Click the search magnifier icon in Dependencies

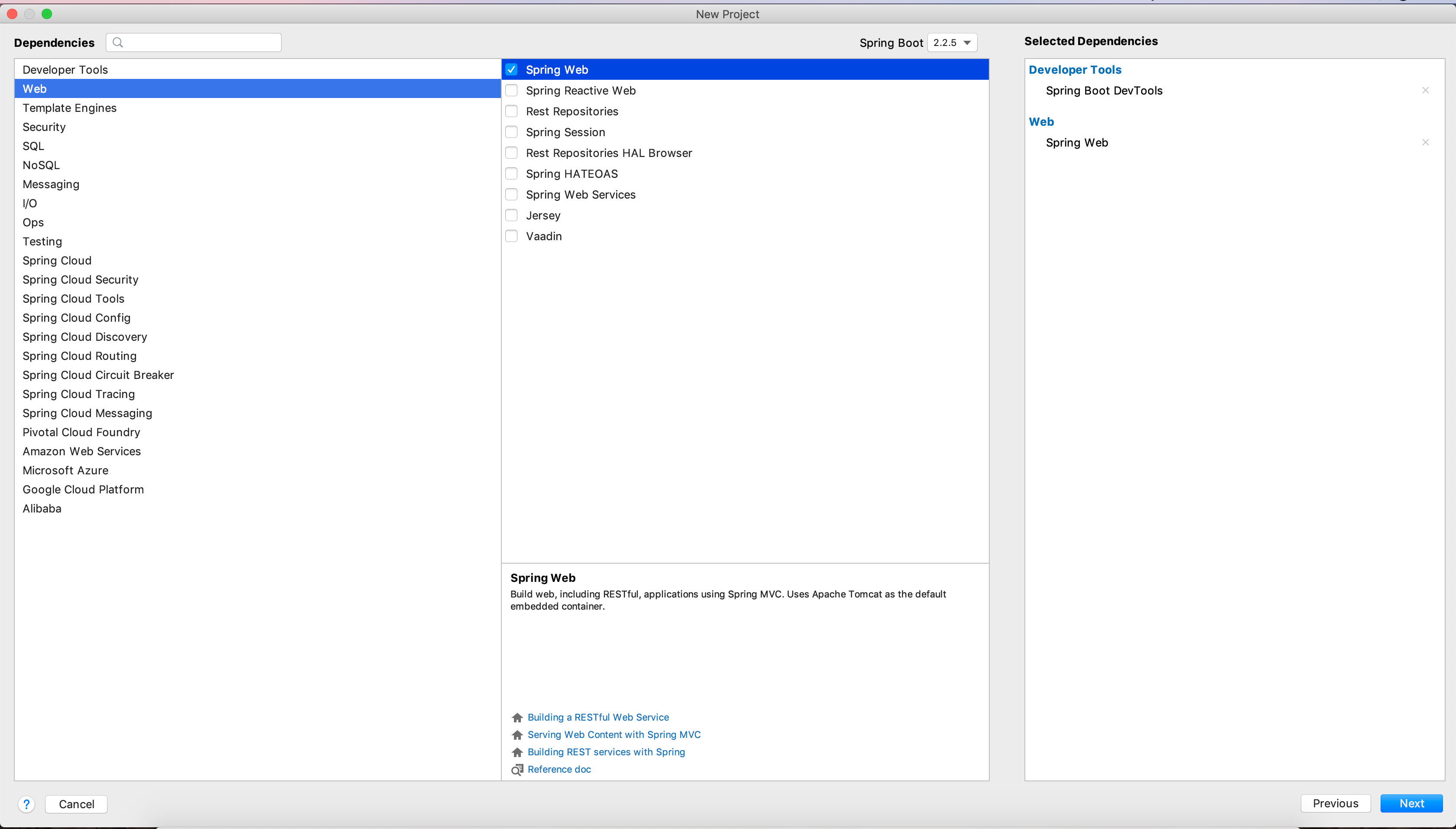click(x=118, y=42)
